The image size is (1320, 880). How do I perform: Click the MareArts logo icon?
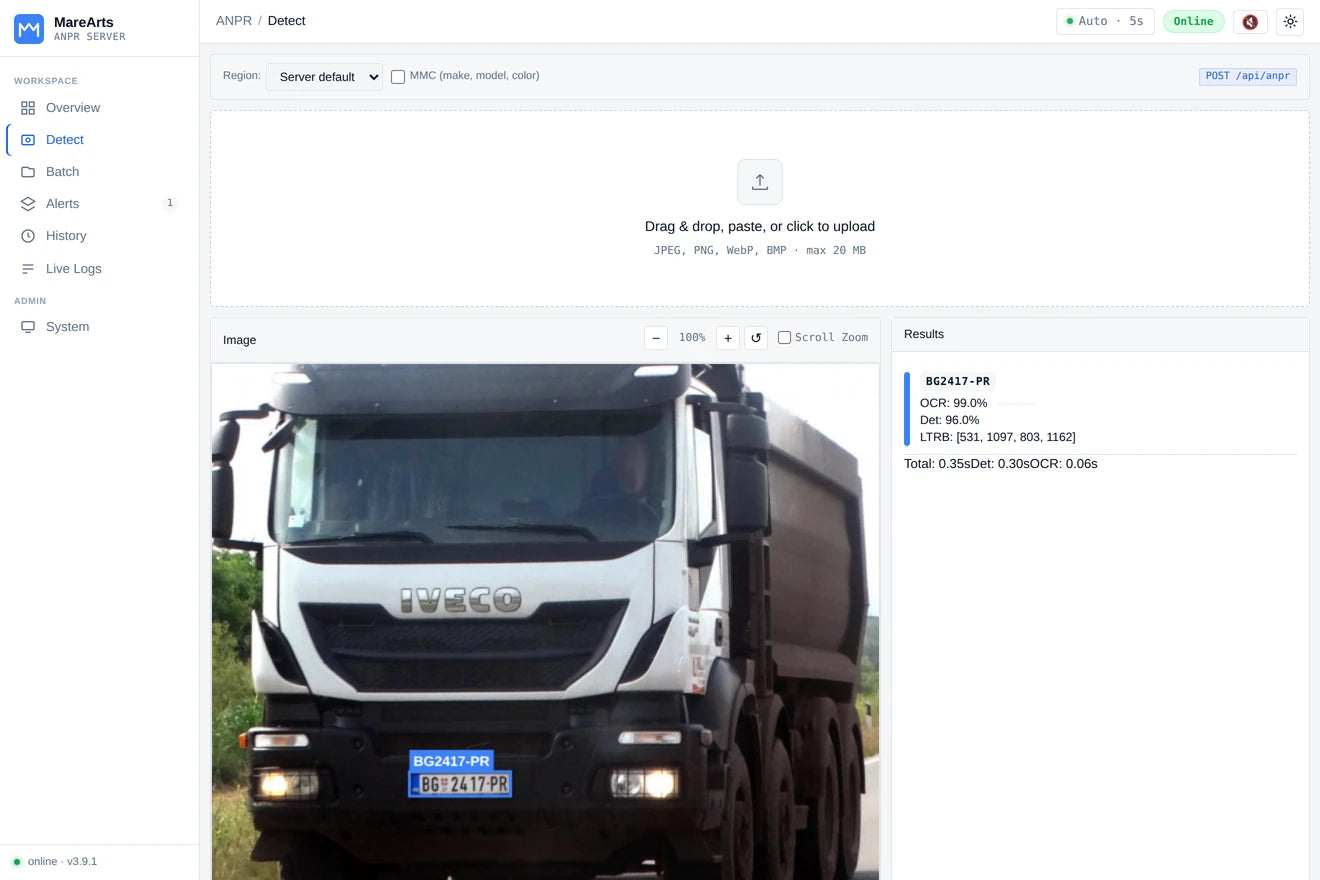coord(29,29)
